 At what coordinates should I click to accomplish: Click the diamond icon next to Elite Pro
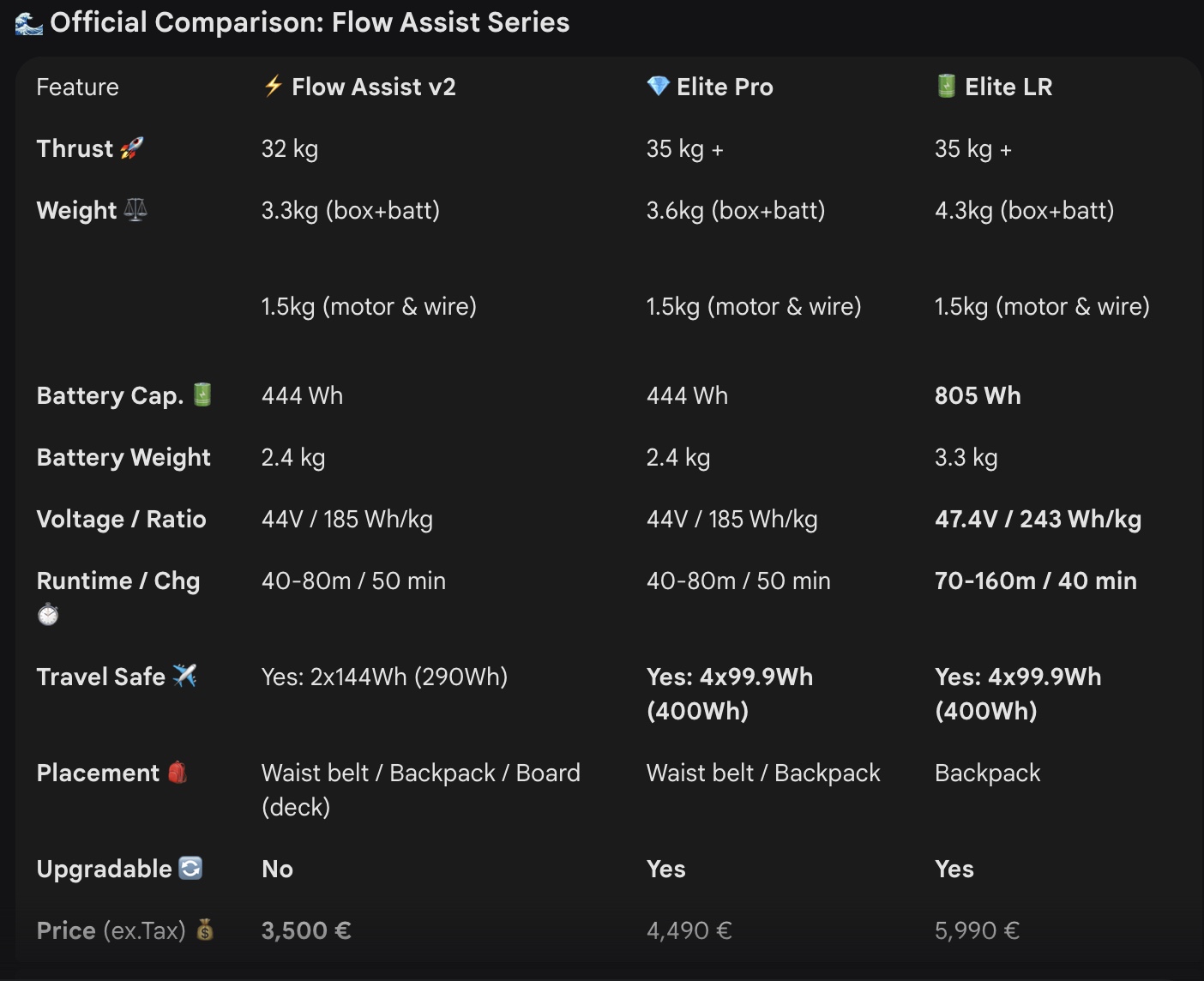point(658,86)
